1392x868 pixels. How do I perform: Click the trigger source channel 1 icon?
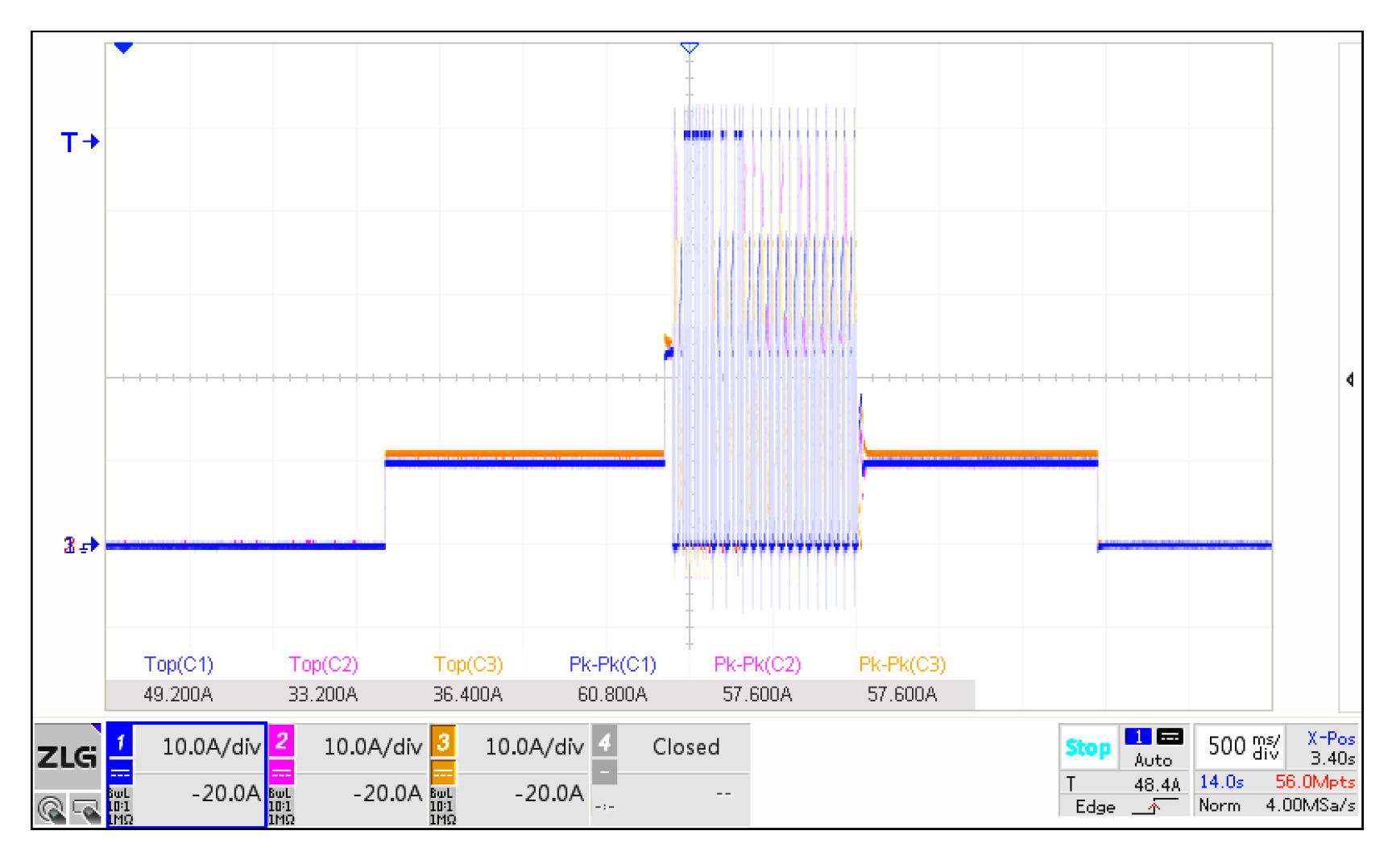pos(1138,737)
